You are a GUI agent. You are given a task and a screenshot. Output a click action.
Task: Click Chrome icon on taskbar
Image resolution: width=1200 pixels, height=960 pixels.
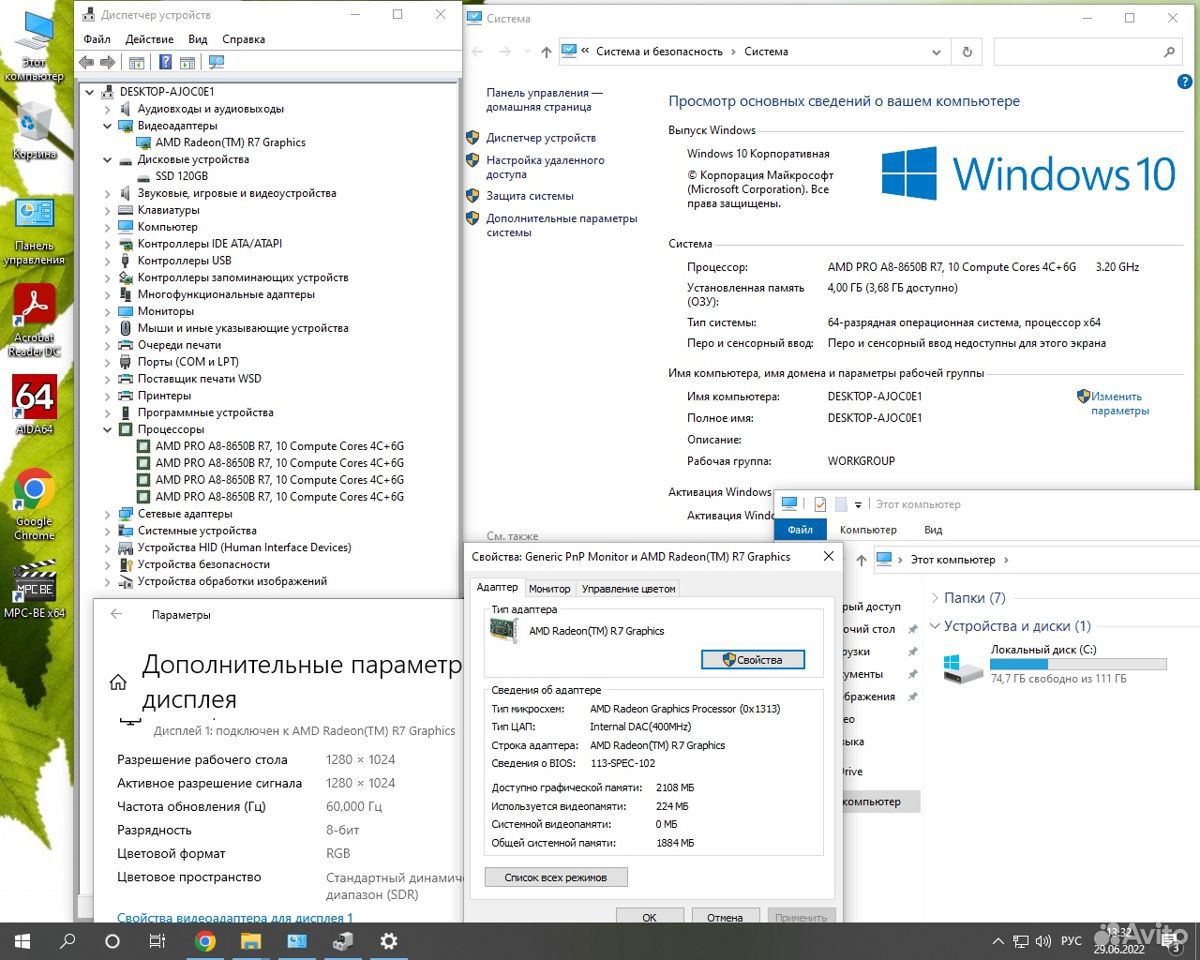click(x=205, y=941)
